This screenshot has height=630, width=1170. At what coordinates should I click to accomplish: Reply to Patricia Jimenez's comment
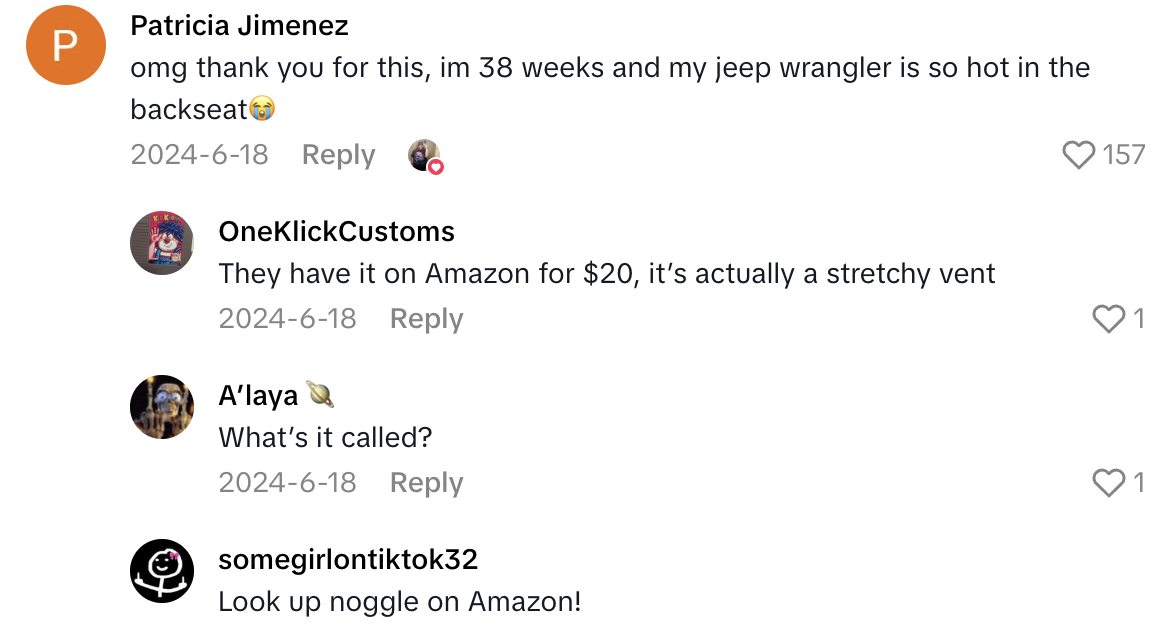click(x=338, y=155)
